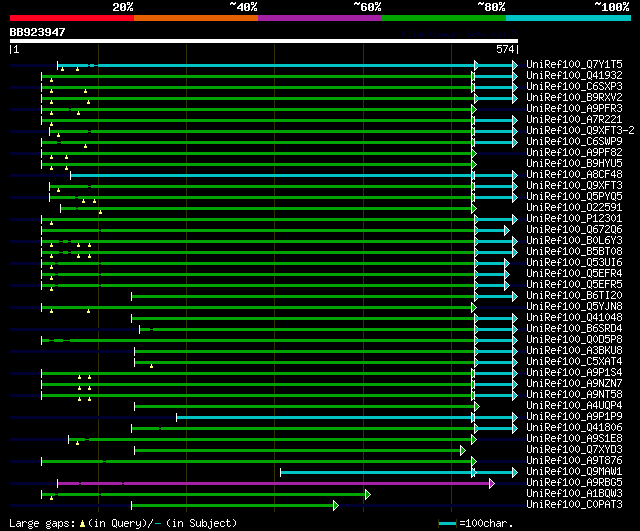Screen dimensions: 640x531
Task: Select UniRef100_B5BT08 entry
Action: [574, 252]
